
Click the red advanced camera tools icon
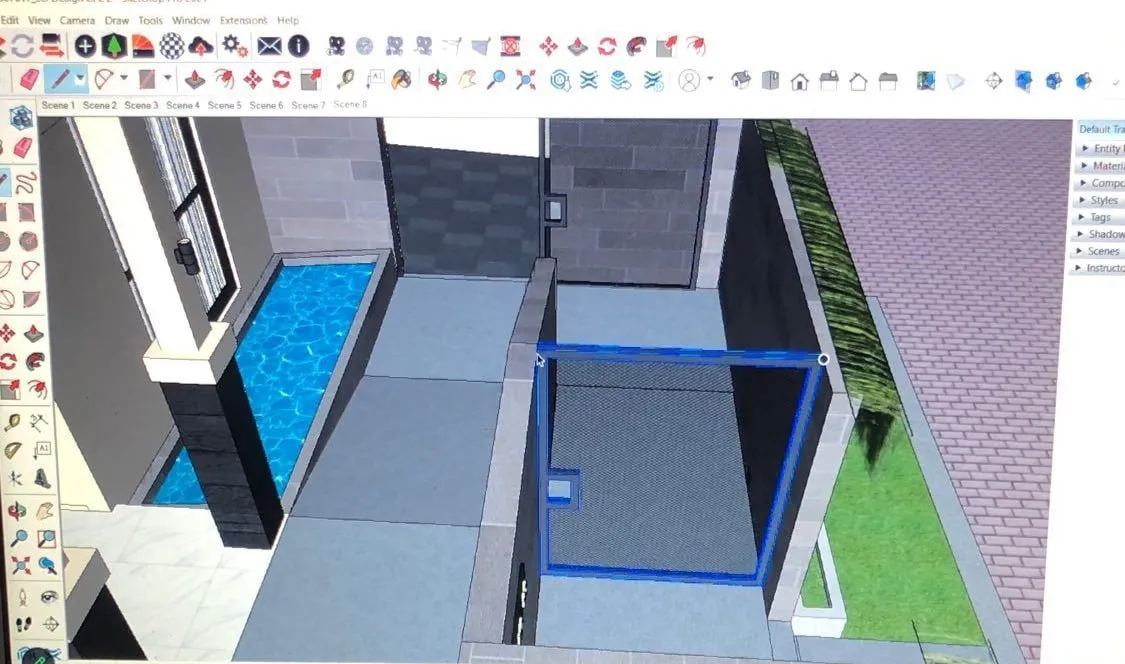pos(510,47)
